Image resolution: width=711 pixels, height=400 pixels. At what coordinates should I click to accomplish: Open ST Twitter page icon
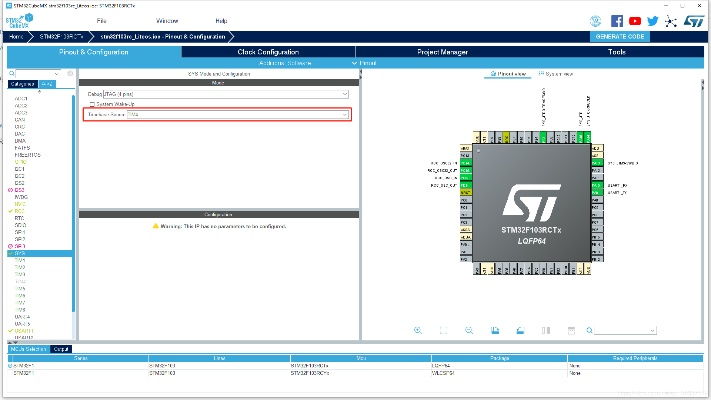coord(653,20)
